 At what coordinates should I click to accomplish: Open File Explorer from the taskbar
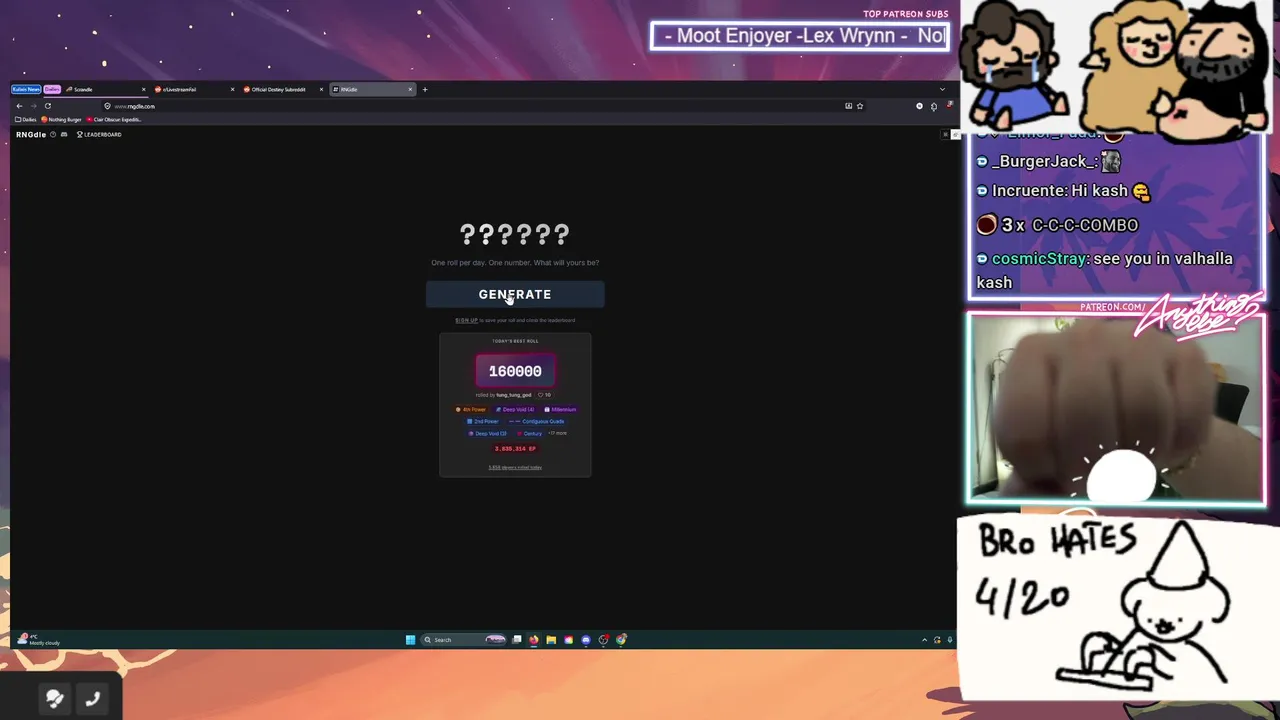[551, 640]
